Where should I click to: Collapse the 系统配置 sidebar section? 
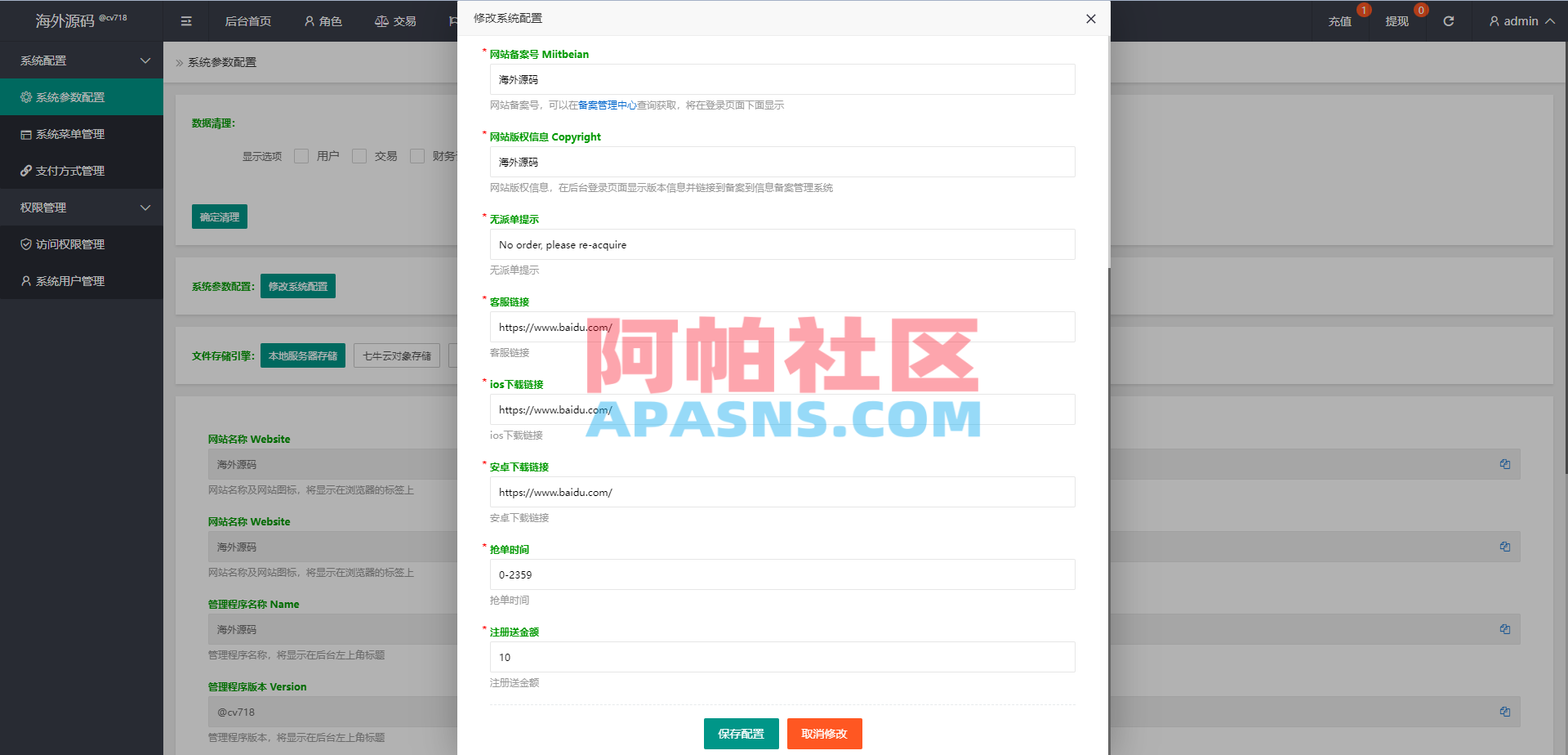pos(82,60)
